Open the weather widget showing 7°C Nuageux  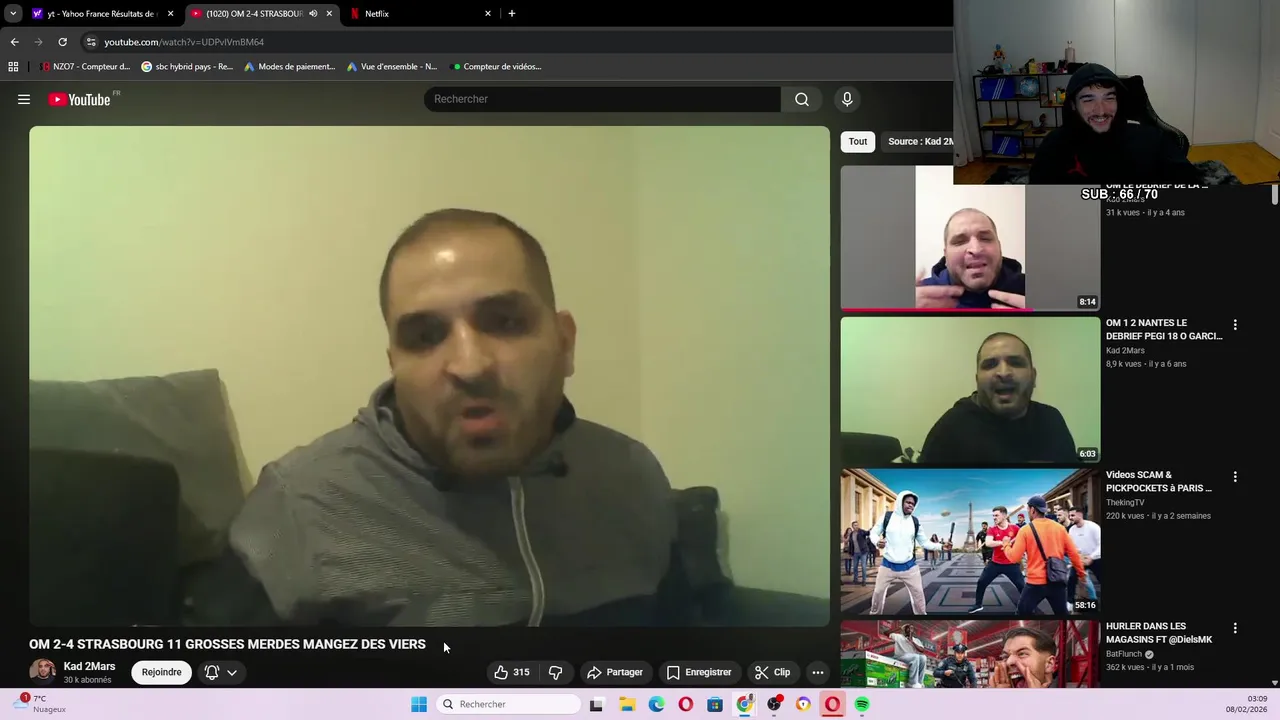click(42, 704)
